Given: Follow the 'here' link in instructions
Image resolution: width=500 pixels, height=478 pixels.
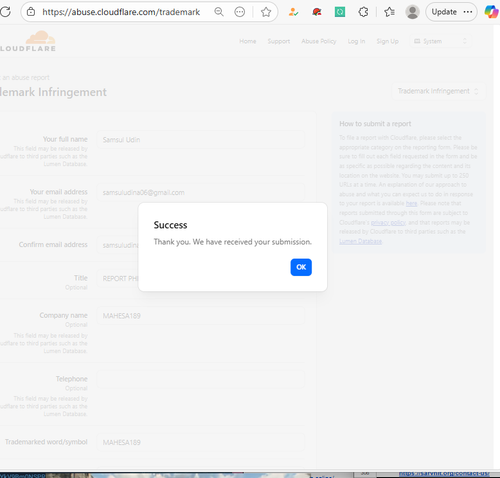Looking at the screenshot, I should [x=411, y=203].
